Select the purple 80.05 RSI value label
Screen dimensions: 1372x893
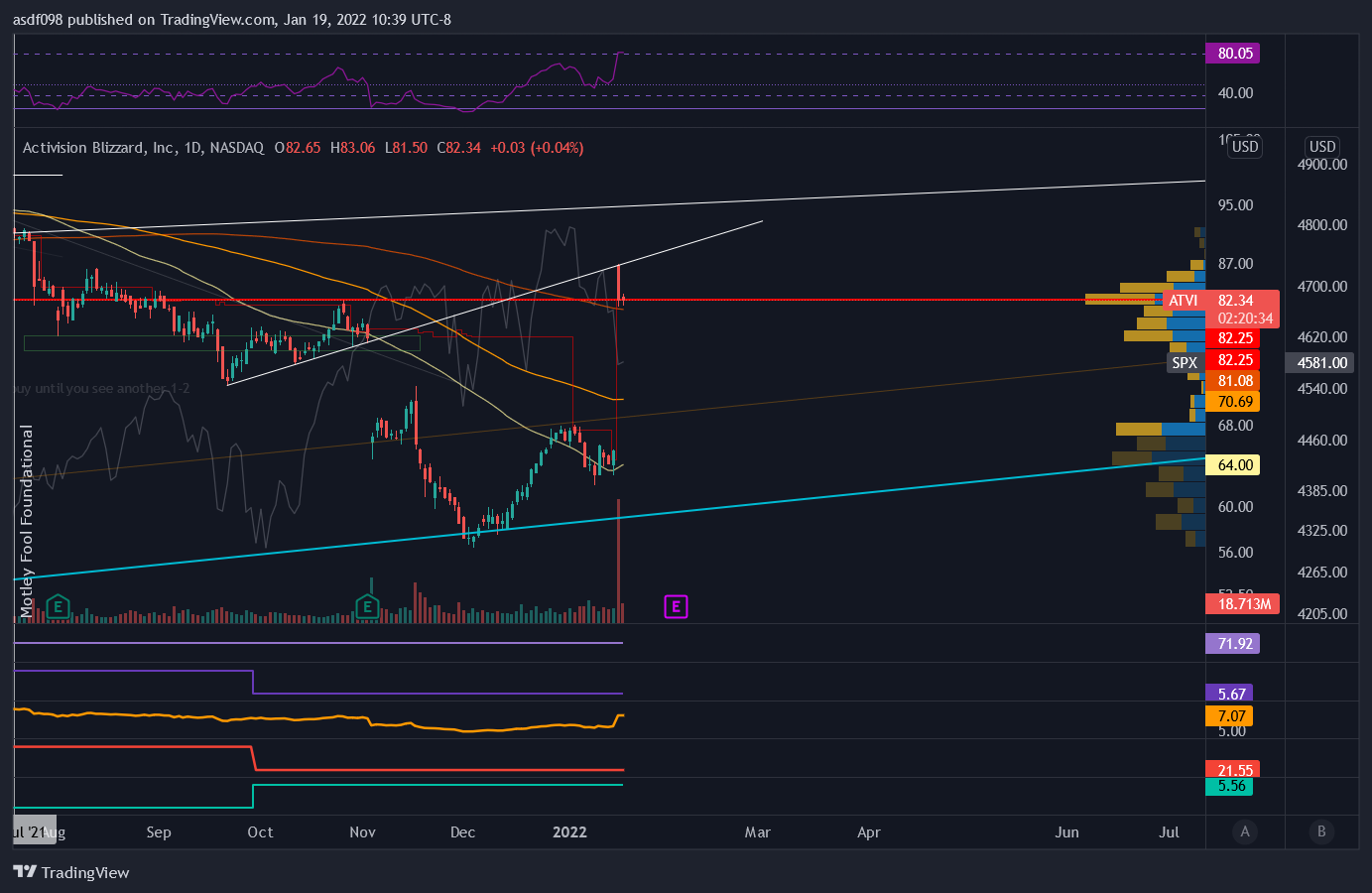click(x=1235, y=54)
